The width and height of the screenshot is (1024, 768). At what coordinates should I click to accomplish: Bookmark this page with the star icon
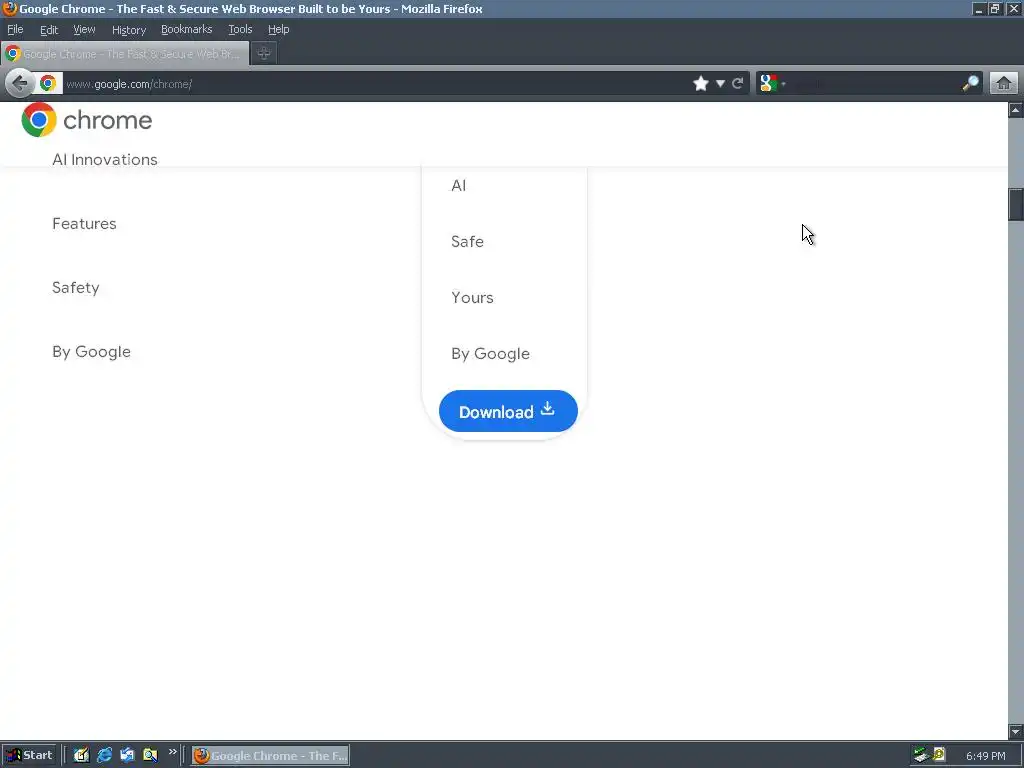click(701, 84)
